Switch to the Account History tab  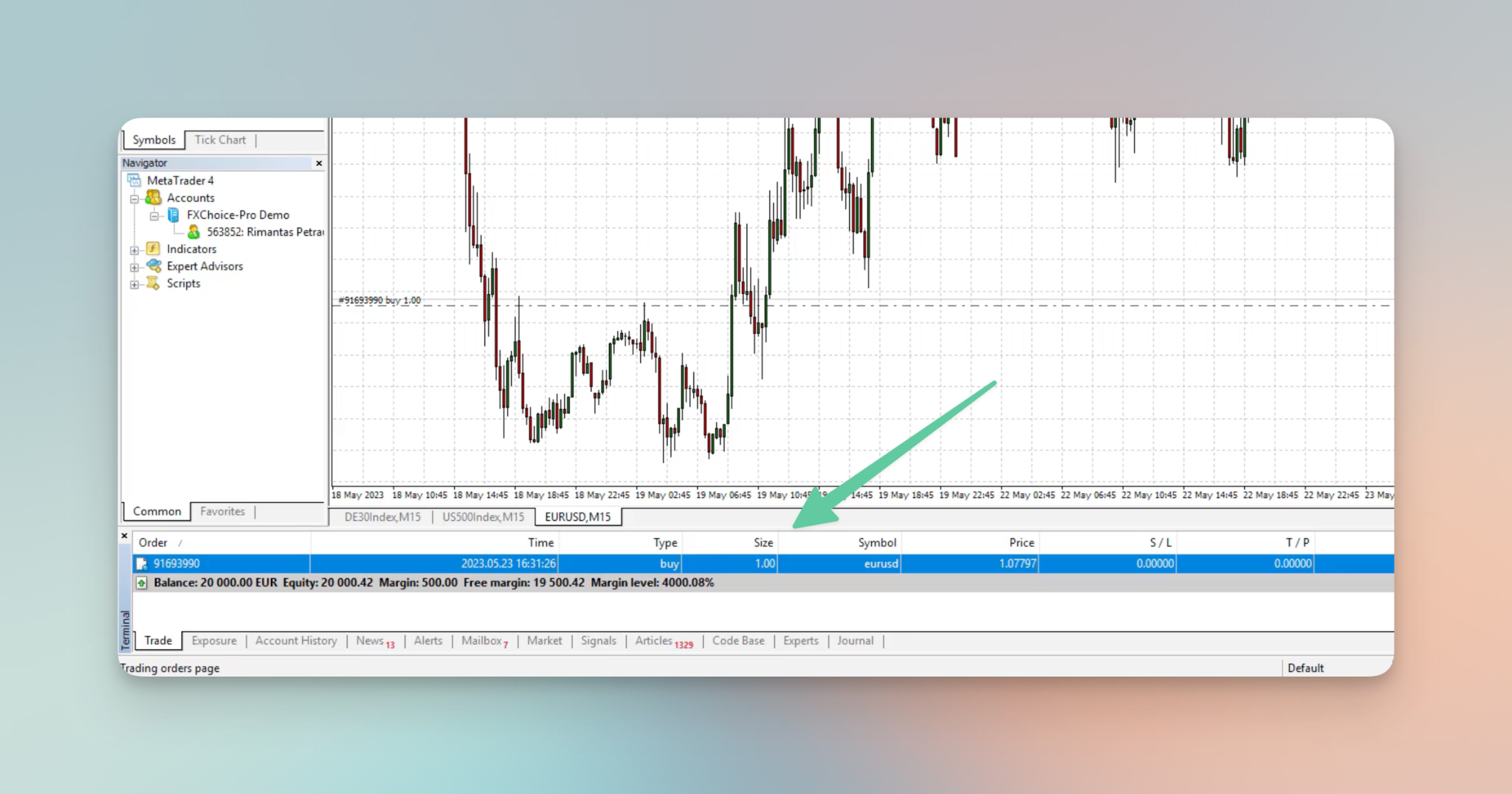tap(295, 641)
